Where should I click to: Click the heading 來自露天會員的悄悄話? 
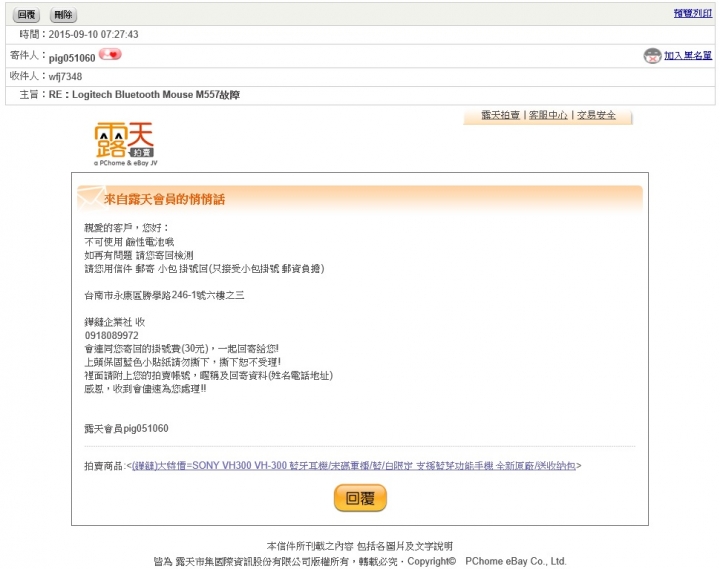[x=164, y=199]
